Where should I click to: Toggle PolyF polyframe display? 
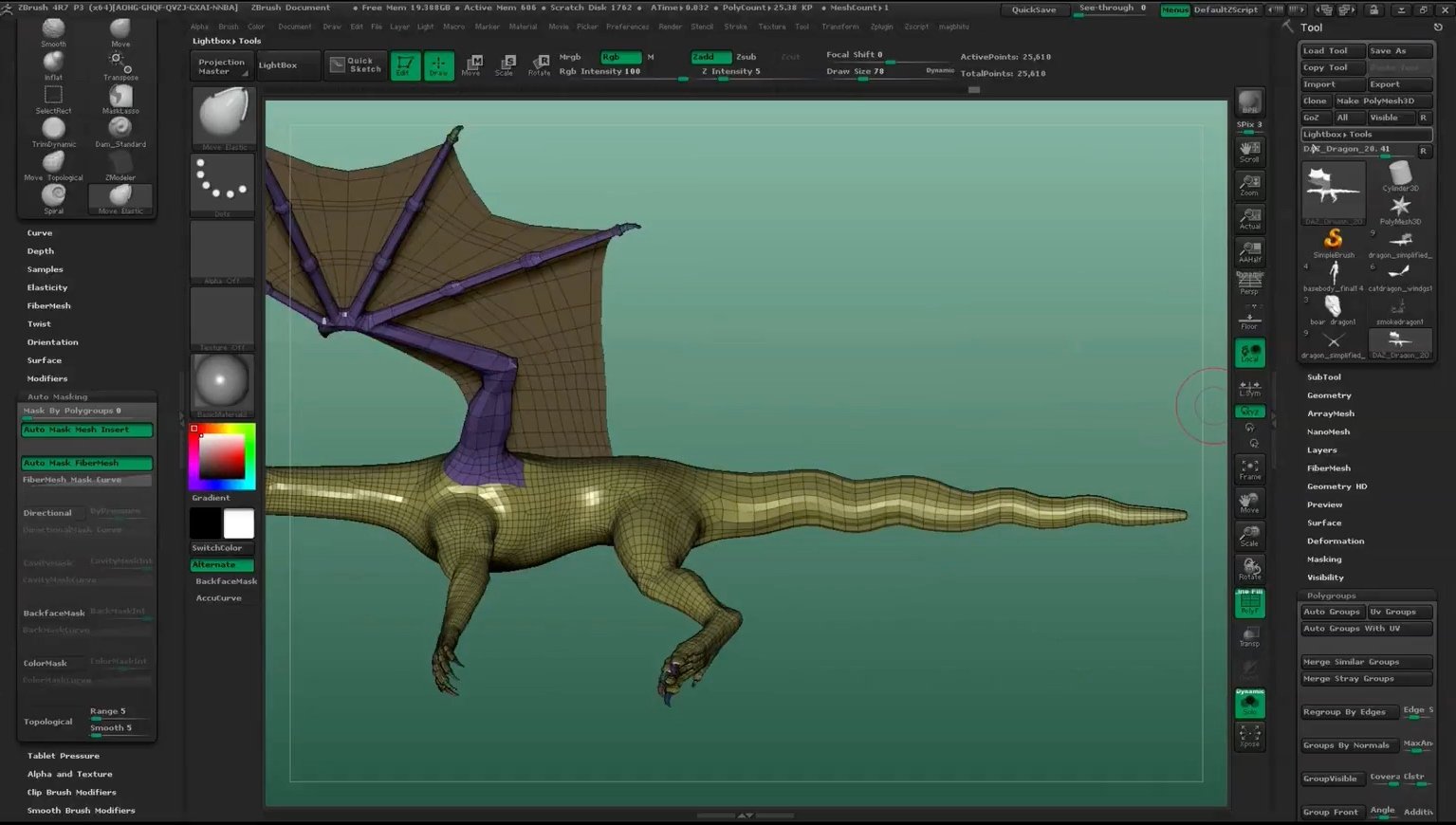click(1250, 603)
